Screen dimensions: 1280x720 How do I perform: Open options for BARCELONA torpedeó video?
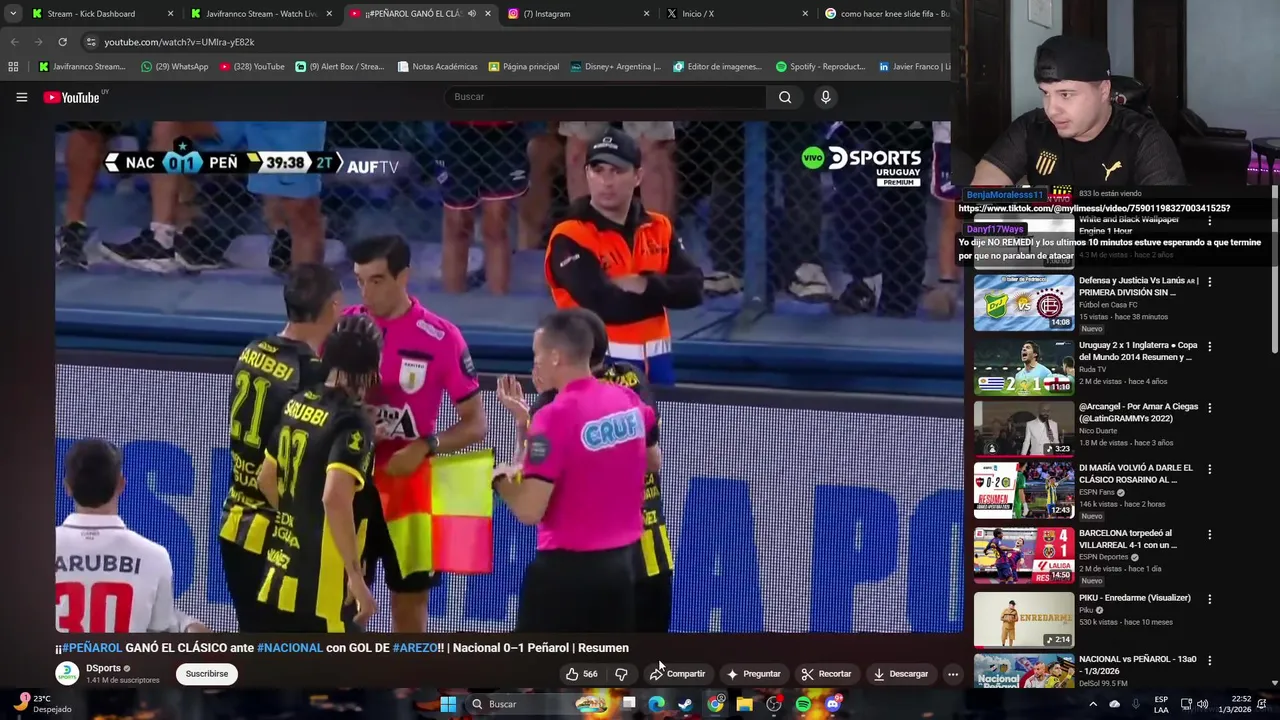point(1209,534)
